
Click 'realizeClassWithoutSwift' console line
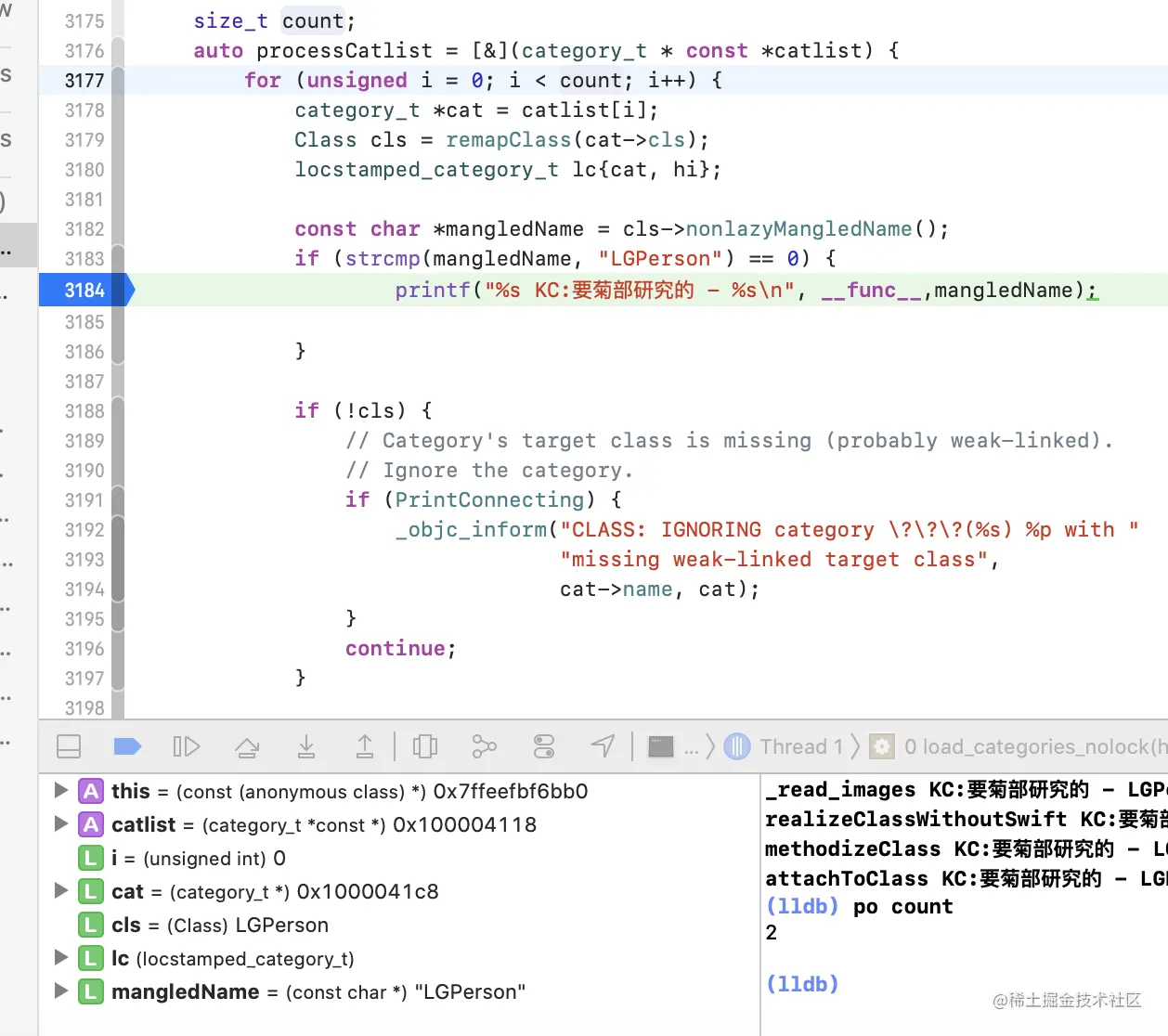coord(966,820)
